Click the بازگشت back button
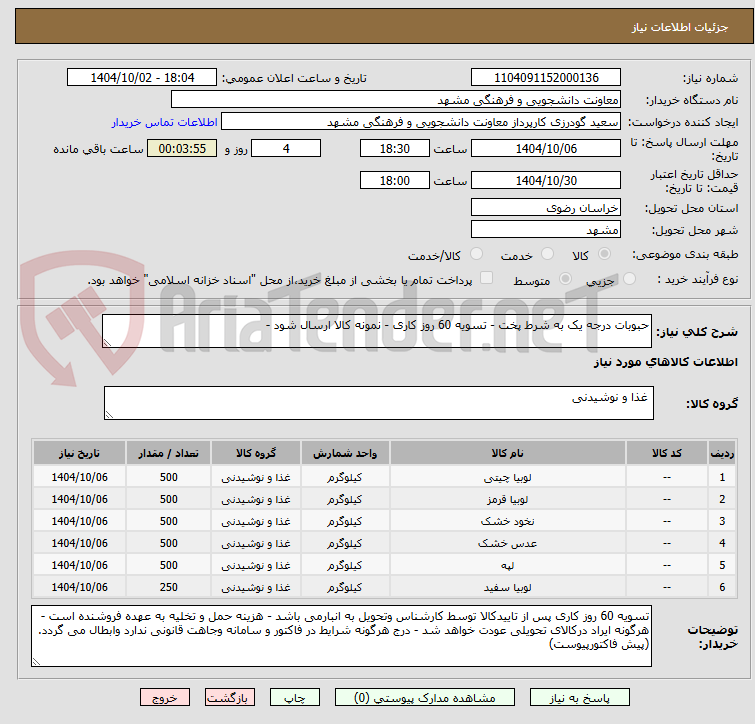 [230, 698]
